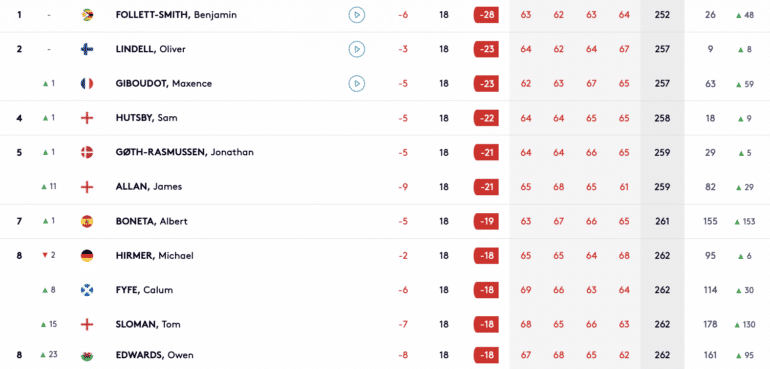Click Edwards' green up 23 position indicator
Image resolution: width=770 pixels, height=369 pixels.
49,354
